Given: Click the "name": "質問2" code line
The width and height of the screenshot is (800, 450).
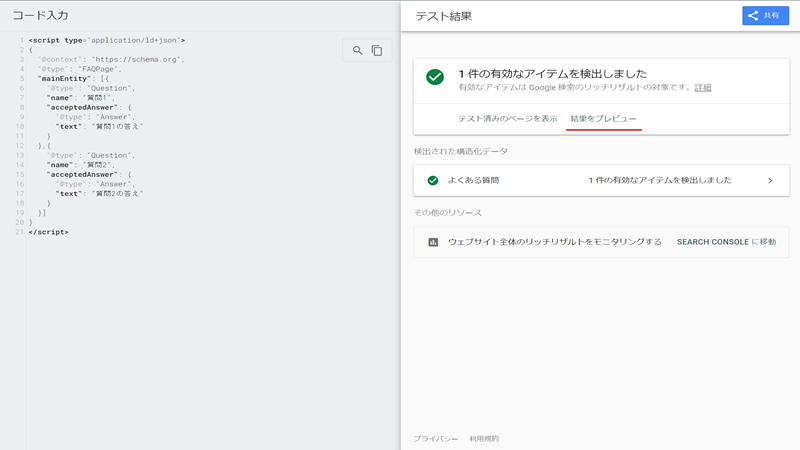Looking at the screenshot, I should coord(81,165).
